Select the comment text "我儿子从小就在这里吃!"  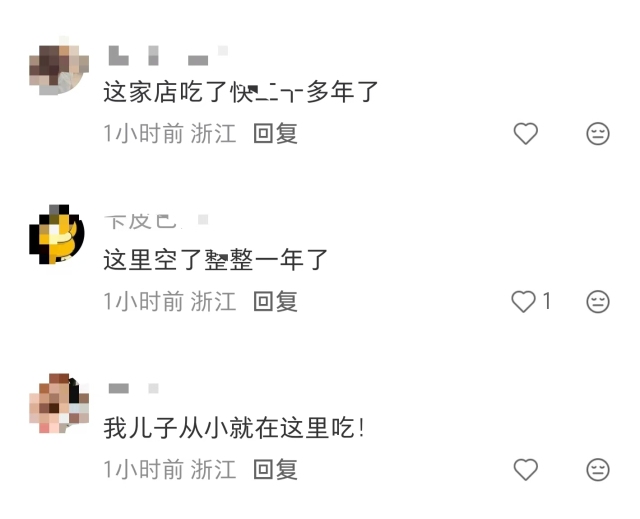234,428
